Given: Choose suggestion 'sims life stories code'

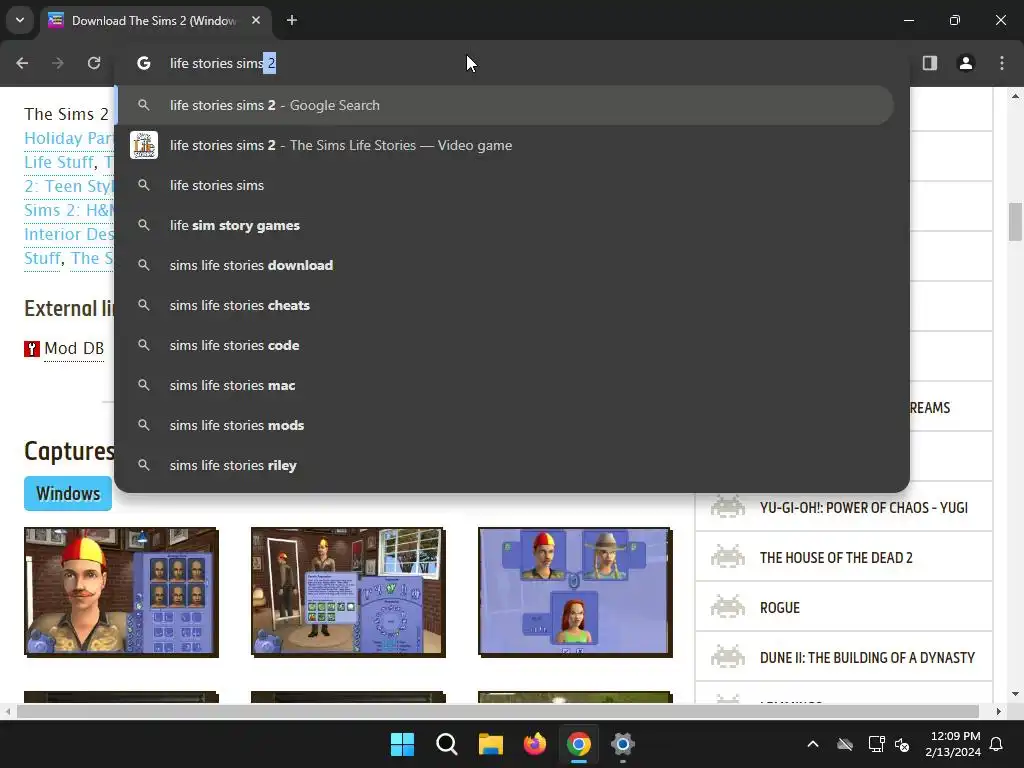Looking at the screenshot, I should click(504, 345).
